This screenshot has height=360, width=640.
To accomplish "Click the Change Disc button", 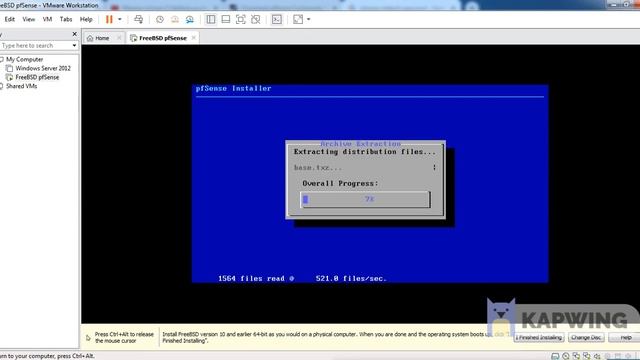I will 586,338.
